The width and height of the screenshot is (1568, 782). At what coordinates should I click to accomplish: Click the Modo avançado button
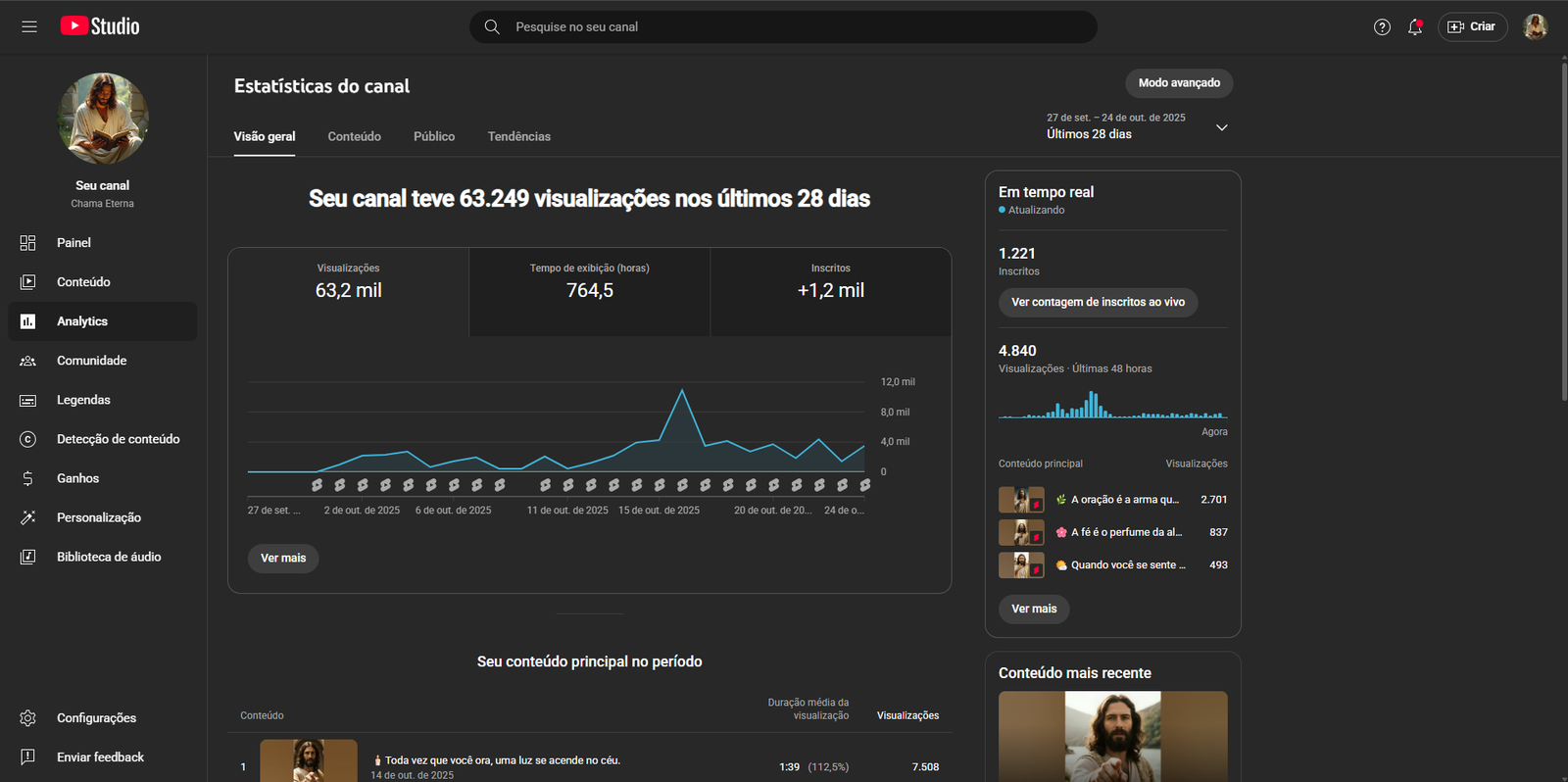click(x=1179, y=83)
